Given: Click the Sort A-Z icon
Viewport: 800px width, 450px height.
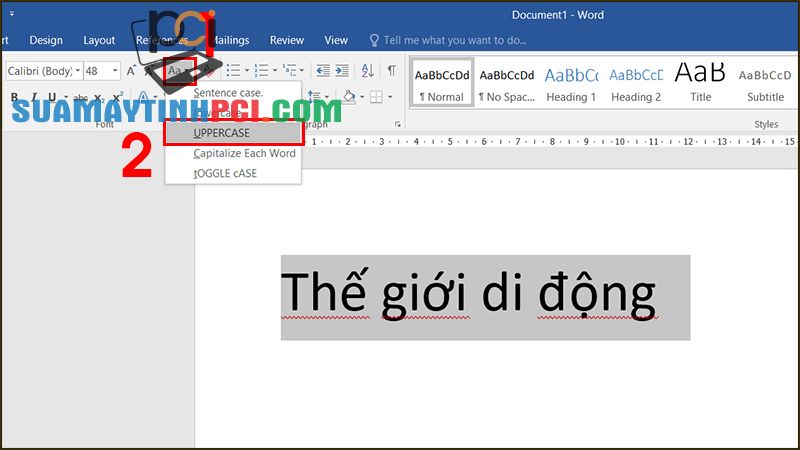Looking at the screenshot, I should (x=367, y=71).
